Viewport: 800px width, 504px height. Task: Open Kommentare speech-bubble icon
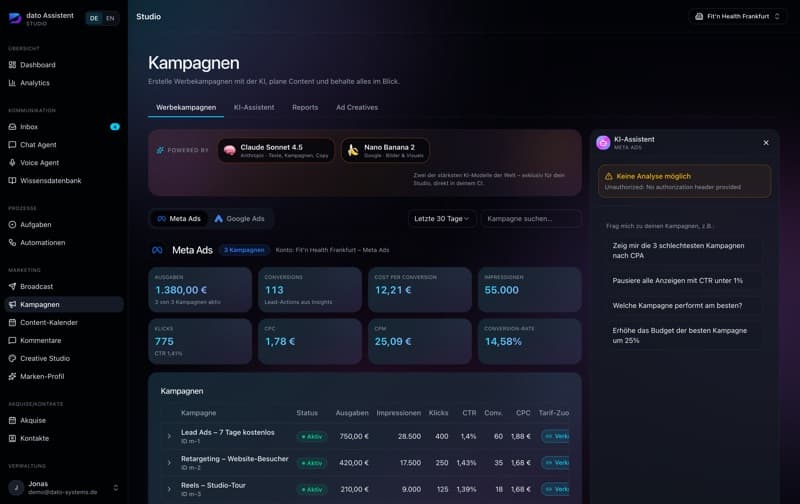pyautogui.click(x=12, y=340)
